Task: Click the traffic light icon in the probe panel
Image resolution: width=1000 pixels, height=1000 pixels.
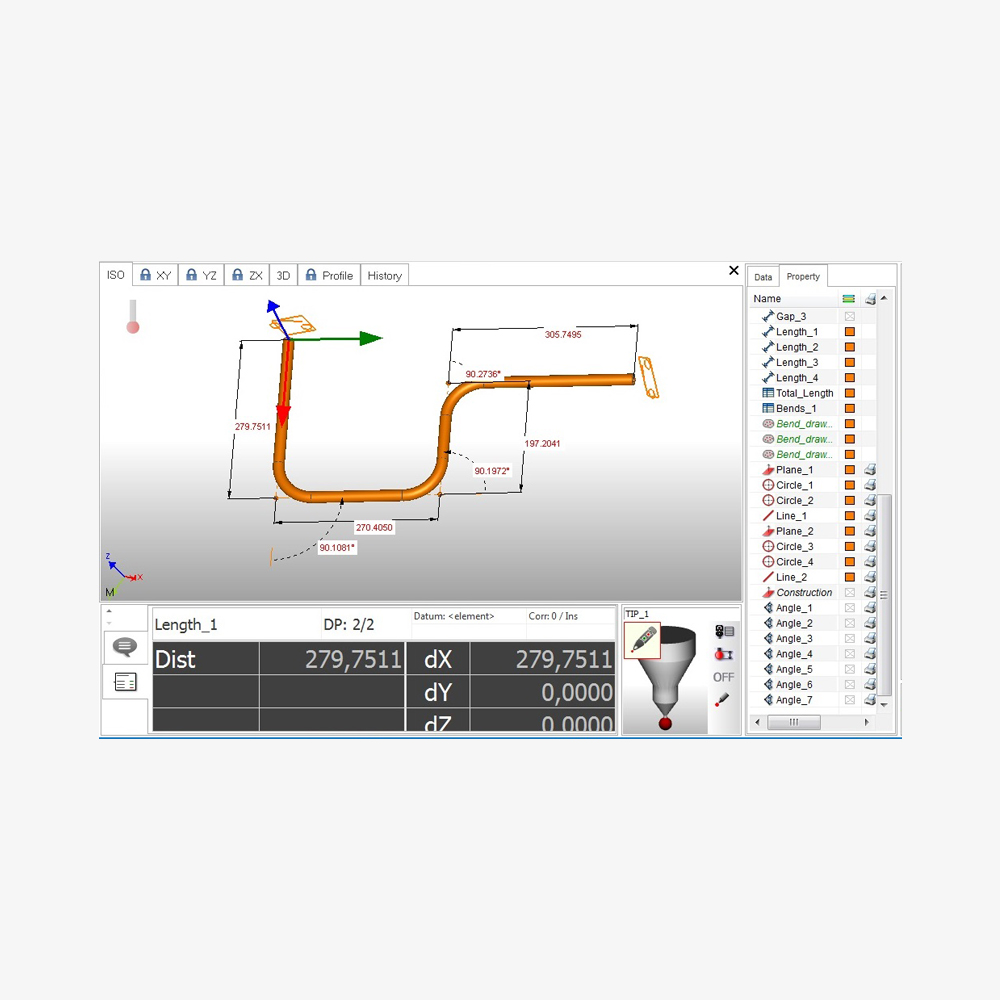Action: tap(724, 632)
